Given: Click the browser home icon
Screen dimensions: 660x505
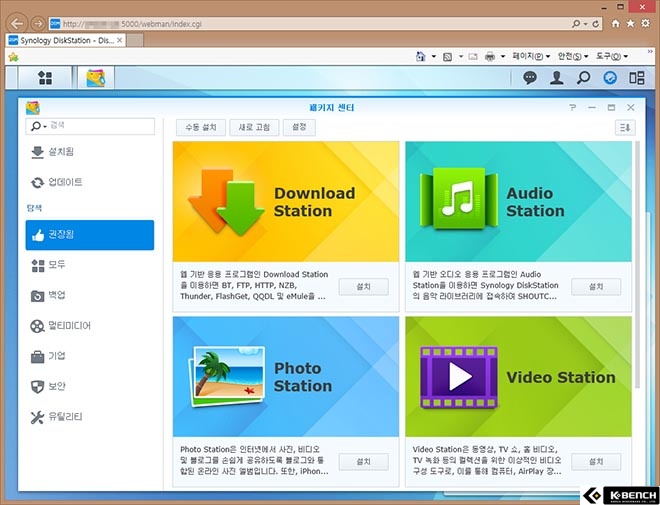Looking at the screenshot, I should pyautogui.click(x=615, y=23).
